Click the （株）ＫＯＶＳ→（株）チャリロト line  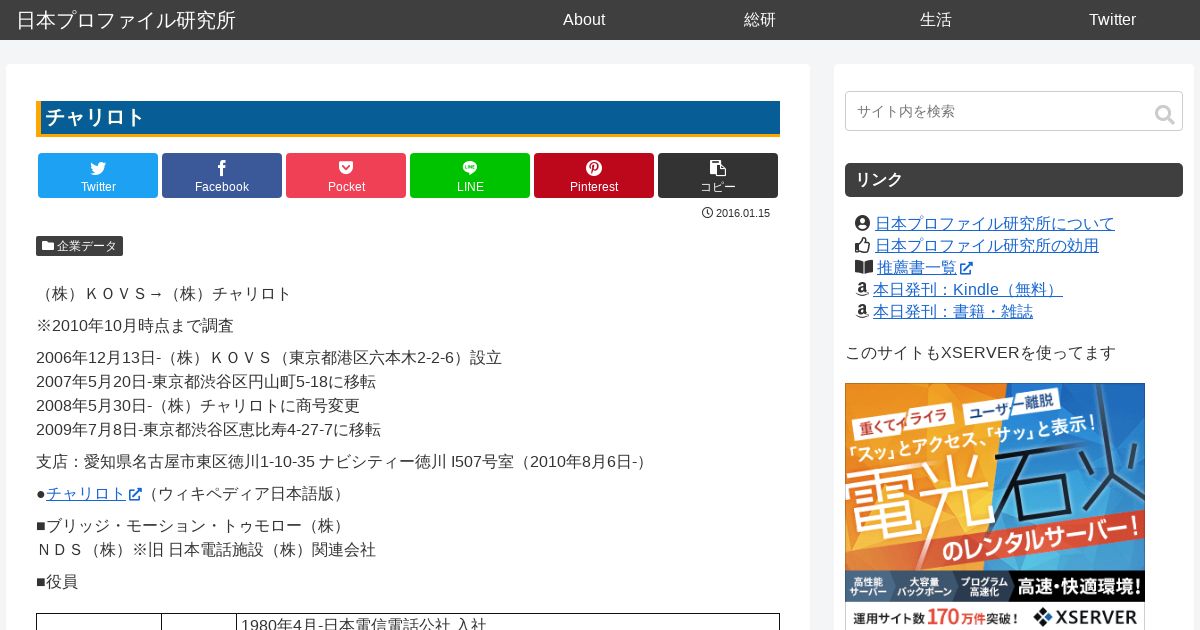click(x=164, y=294)
